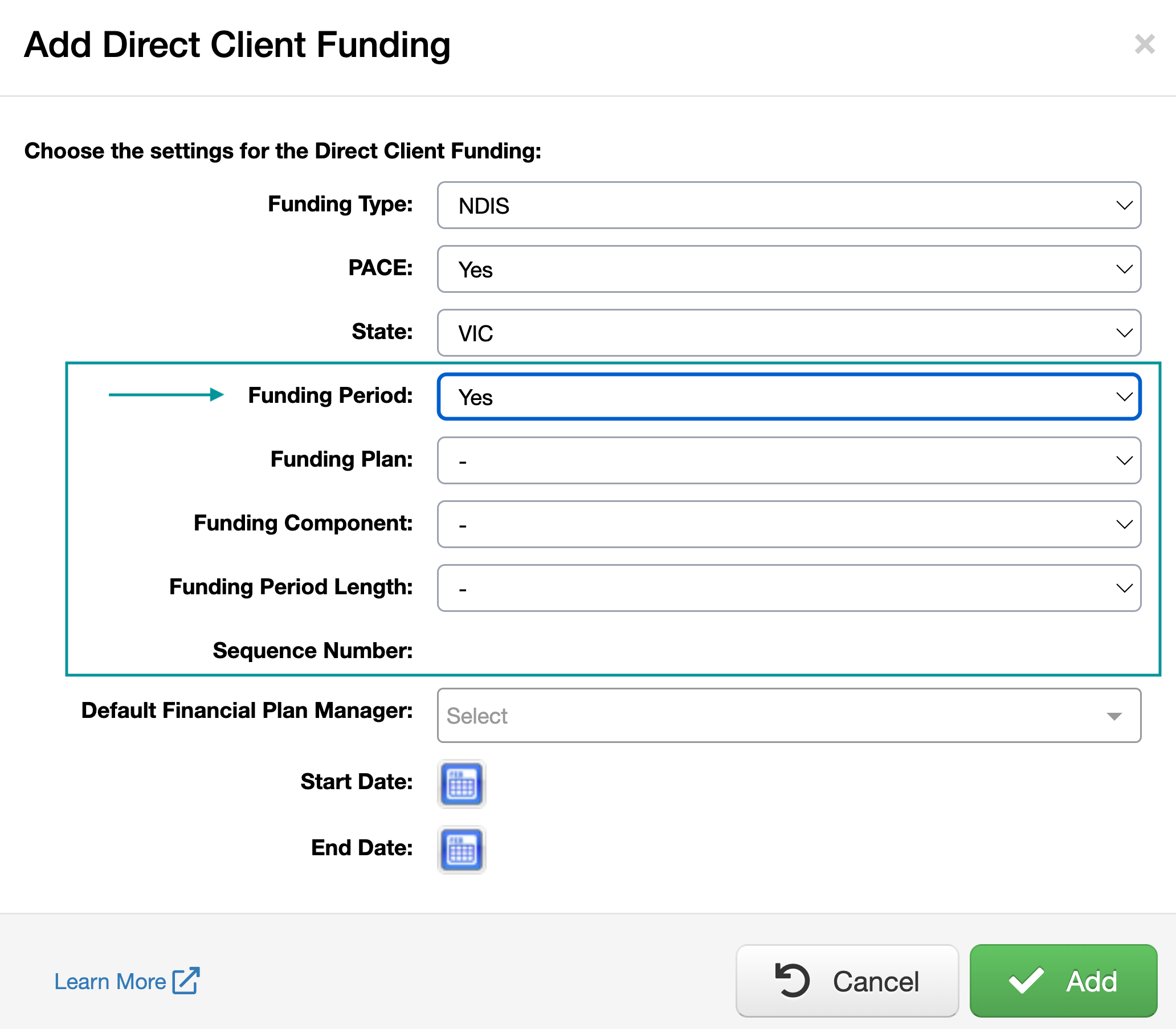Viewport: 1176px width, 1029px height.
Task: Close the Add Direct Client Funding dialog
Action: point(1145,44)
